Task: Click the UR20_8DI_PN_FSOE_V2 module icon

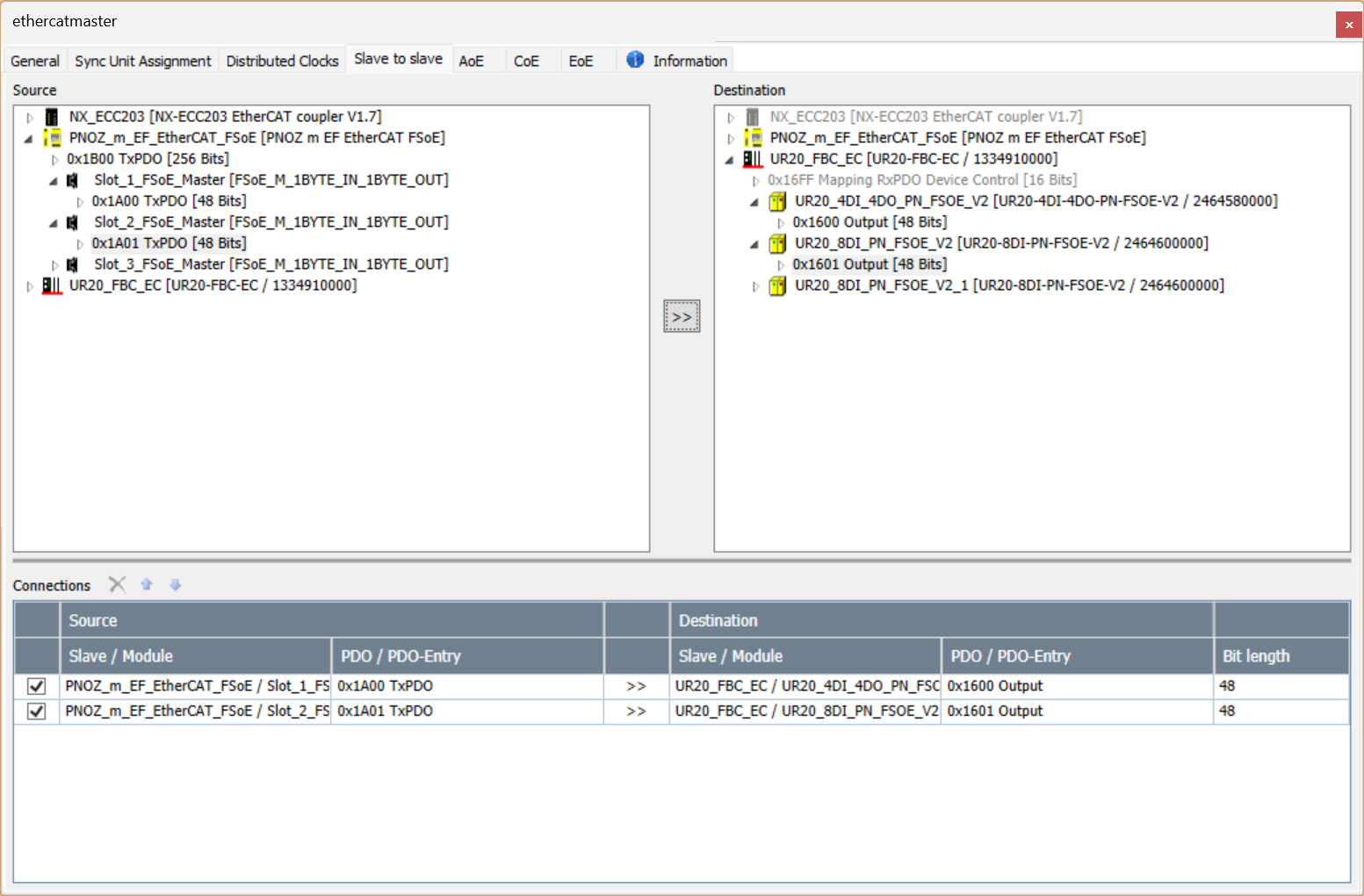Action: click(777, 243)
